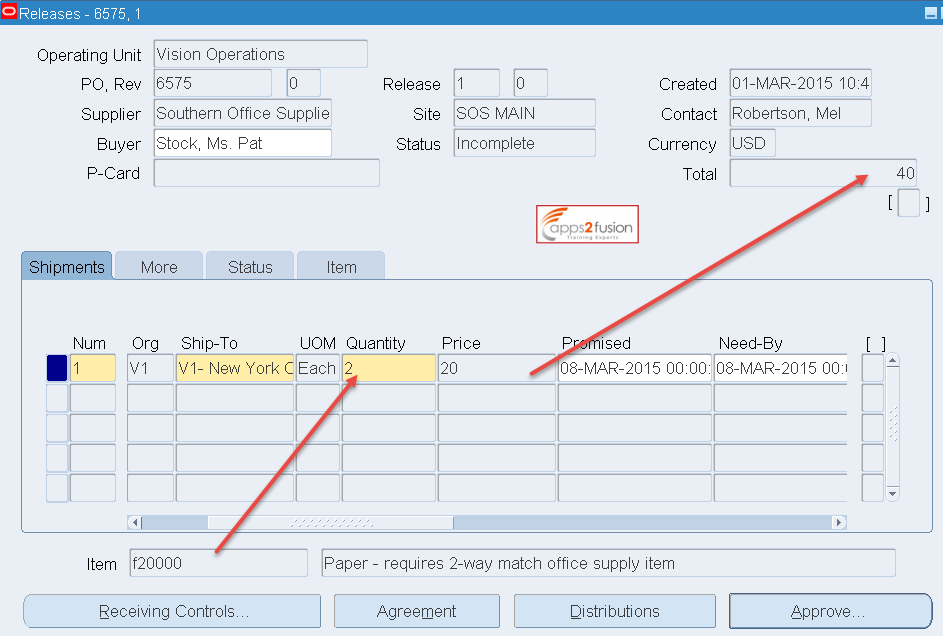This screenshot has height=636, width=943.
Task: Click the Created date field
Action: point(800,83)
